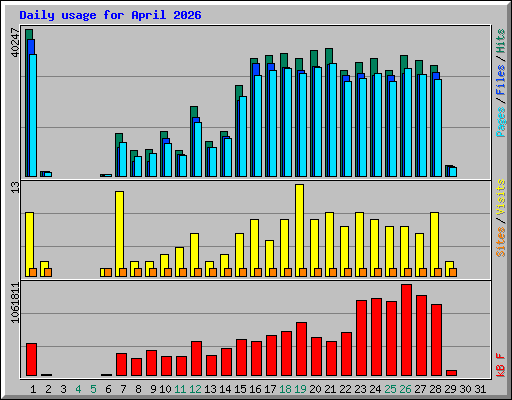Click day label 21 on the x-axis
Screen dimensions: 512x400
pos(330,389)
